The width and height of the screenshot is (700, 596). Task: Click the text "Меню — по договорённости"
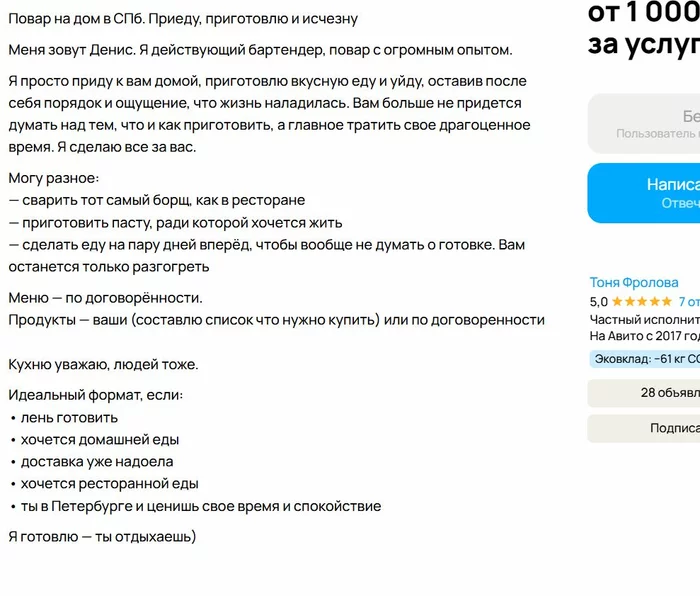click(x=106, y=298)
